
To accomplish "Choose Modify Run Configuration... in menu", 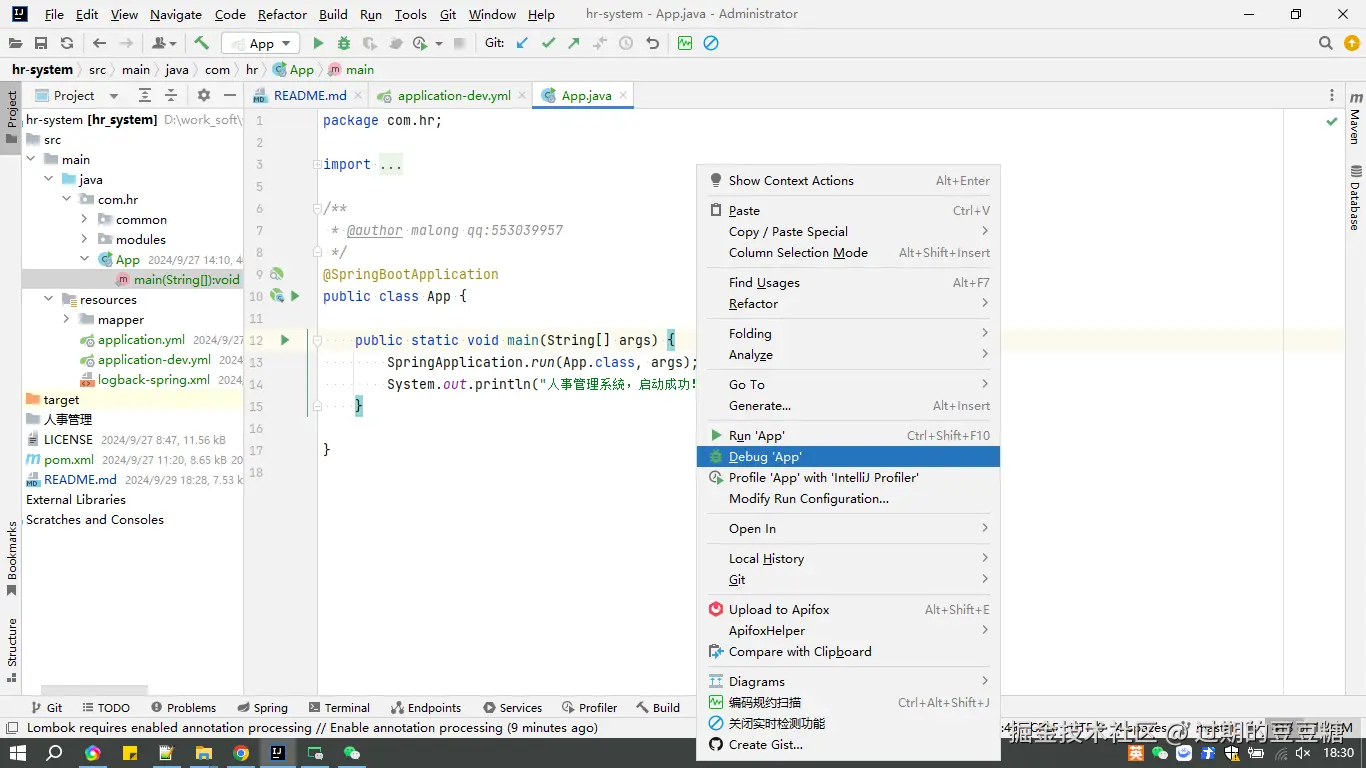I will coord(808,498).
